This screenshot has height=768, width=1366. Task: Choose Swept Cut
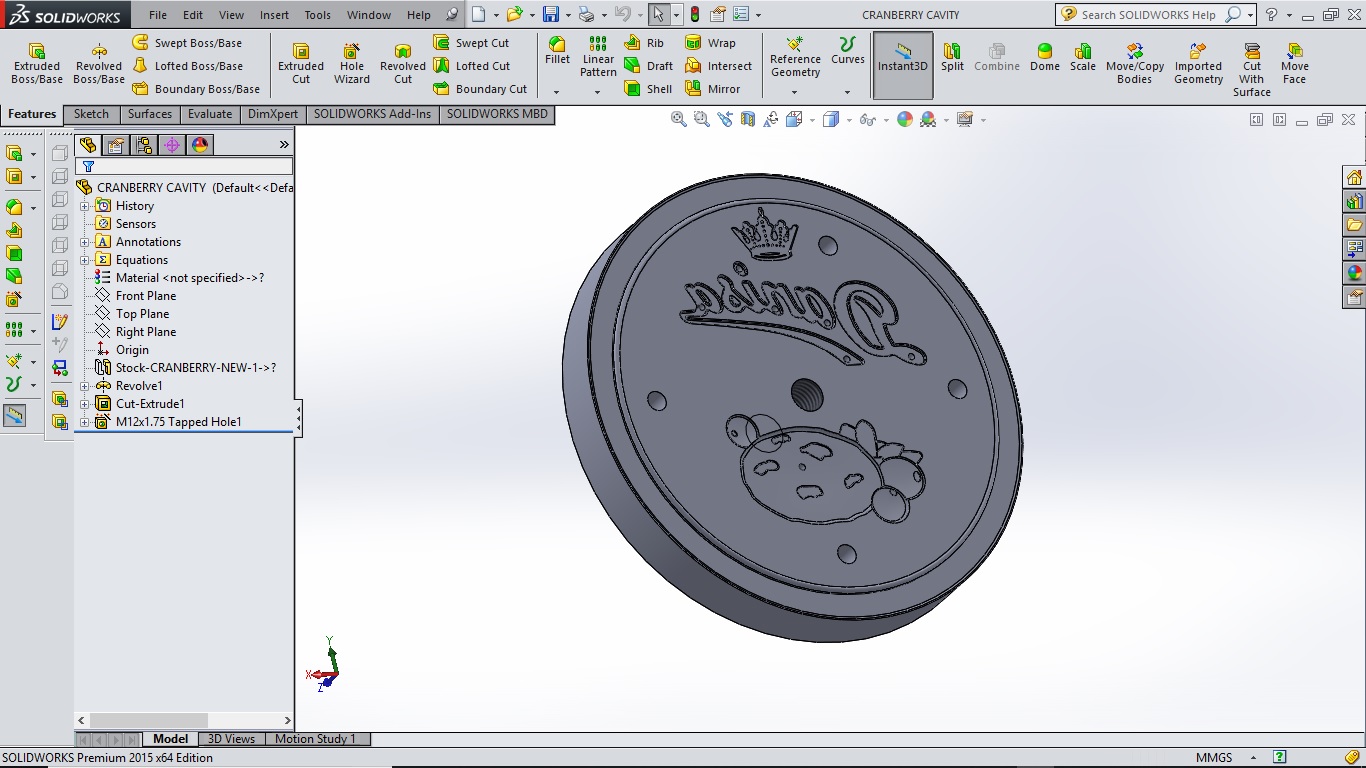[x=471, y=43]
